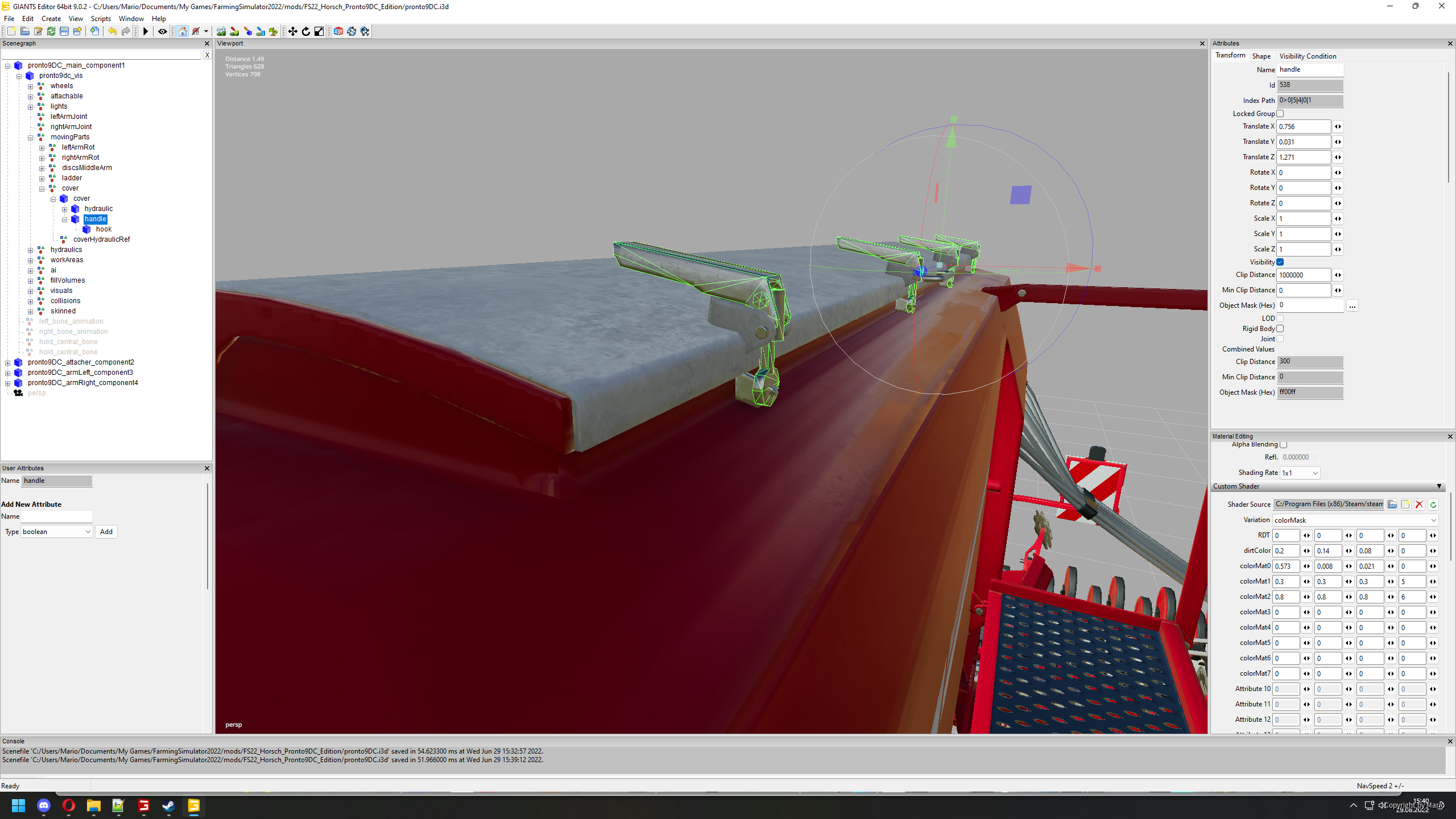This screenshot has height=819, width=1456.
Task: Open the Shading Rate dropdown
Action: coord(1300,473)
